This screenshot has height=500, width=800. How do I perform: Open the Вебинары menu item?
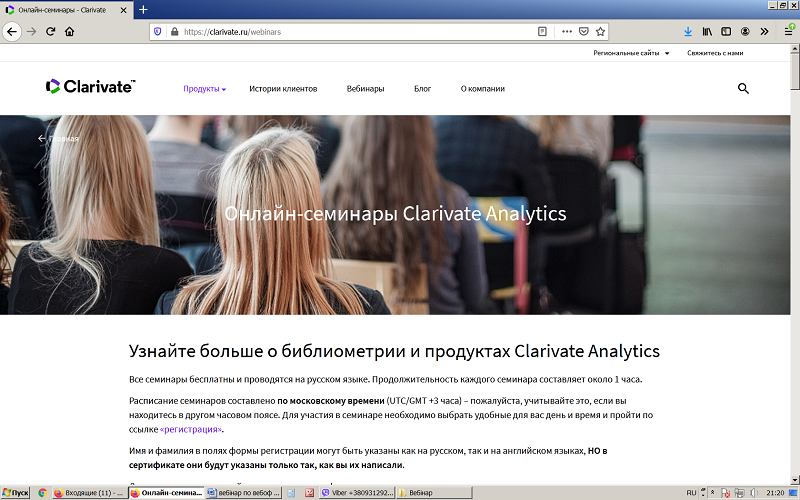(x=365, y=89)
